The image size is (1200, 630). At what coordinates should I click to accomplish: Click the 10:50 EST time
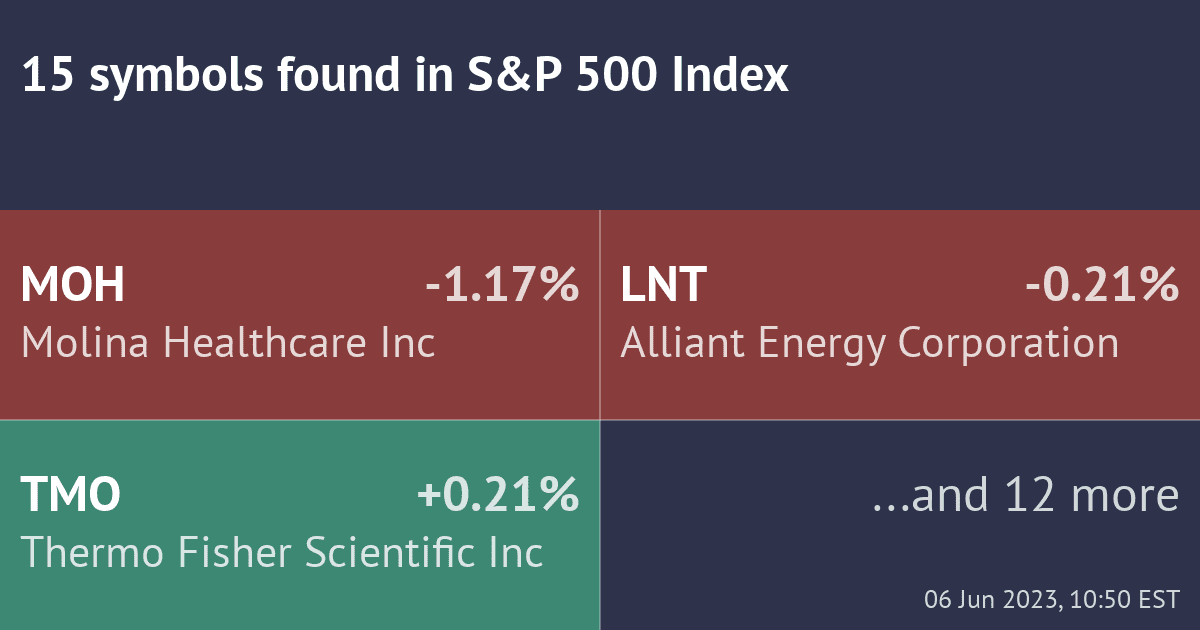1124,601
